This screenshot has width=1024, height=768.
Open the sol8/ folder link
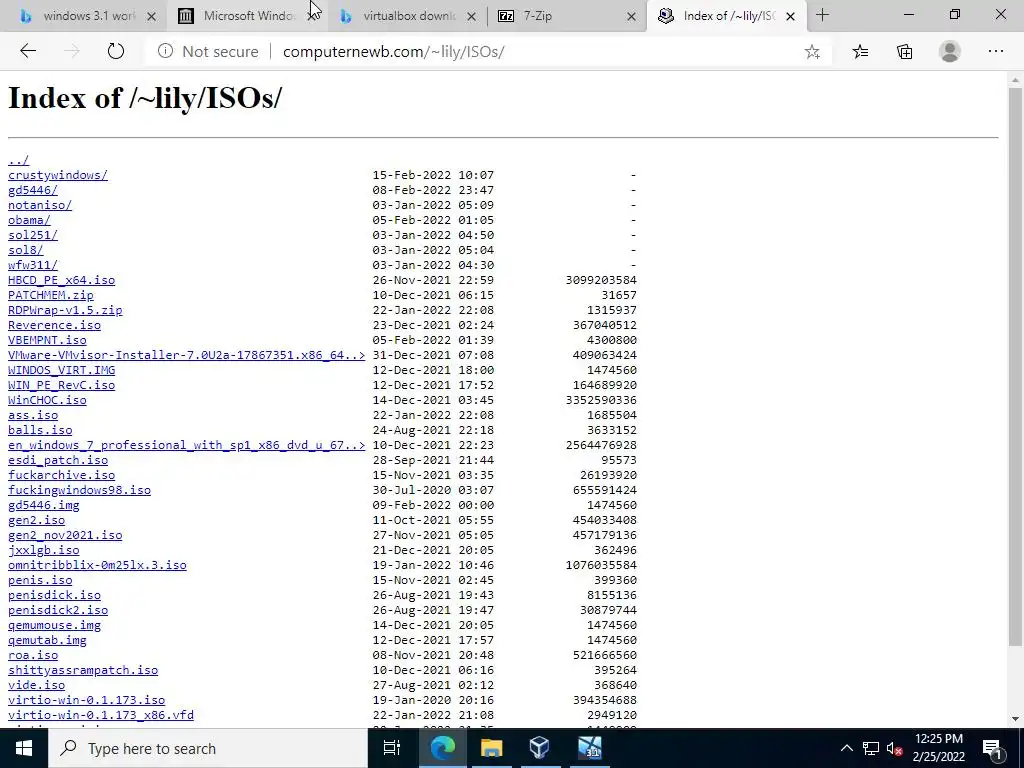[x=25, y=250]
